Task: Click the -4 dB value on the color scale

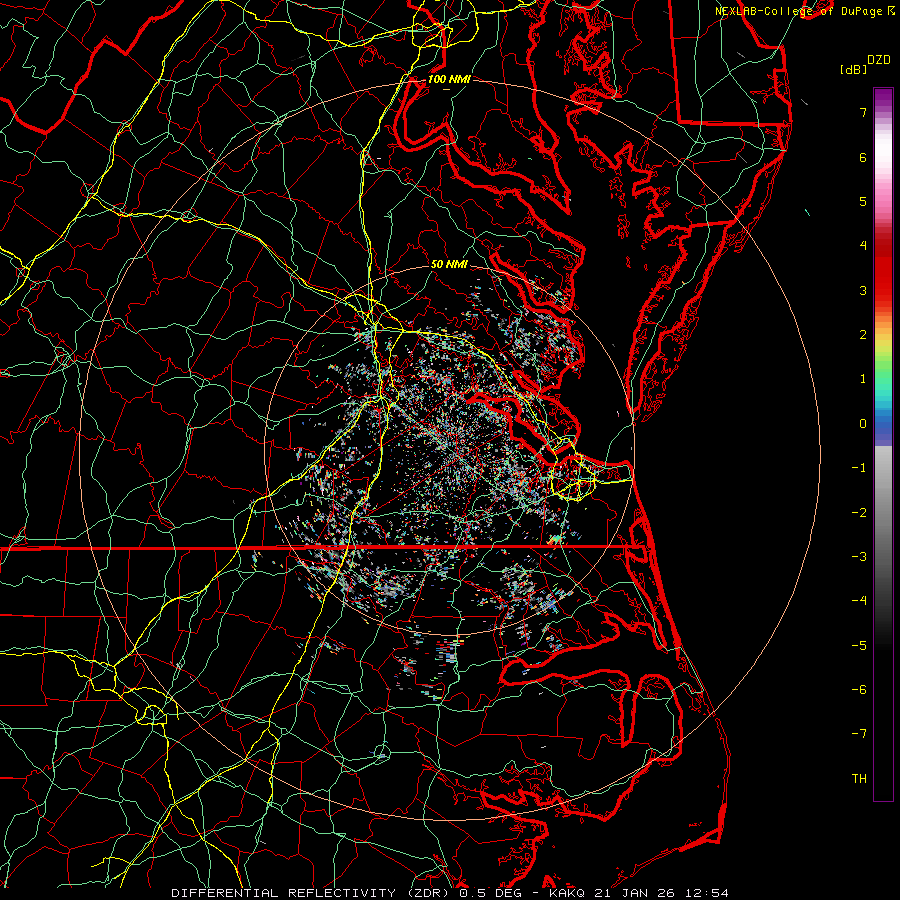Action: pos(859,601)
